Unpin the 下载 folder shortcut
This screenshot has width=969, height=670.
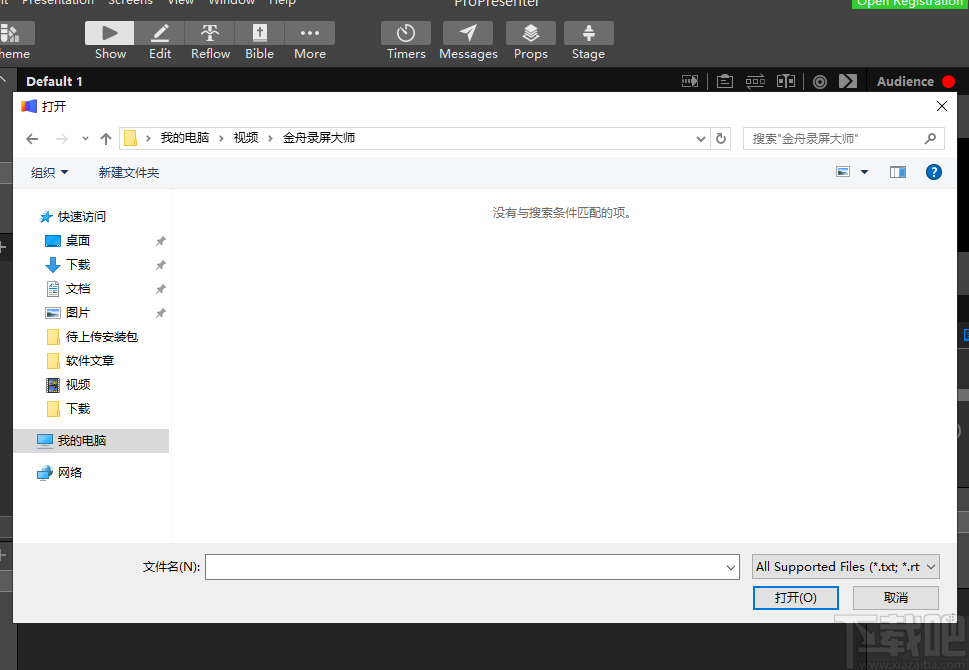click(x=159, y=264)
